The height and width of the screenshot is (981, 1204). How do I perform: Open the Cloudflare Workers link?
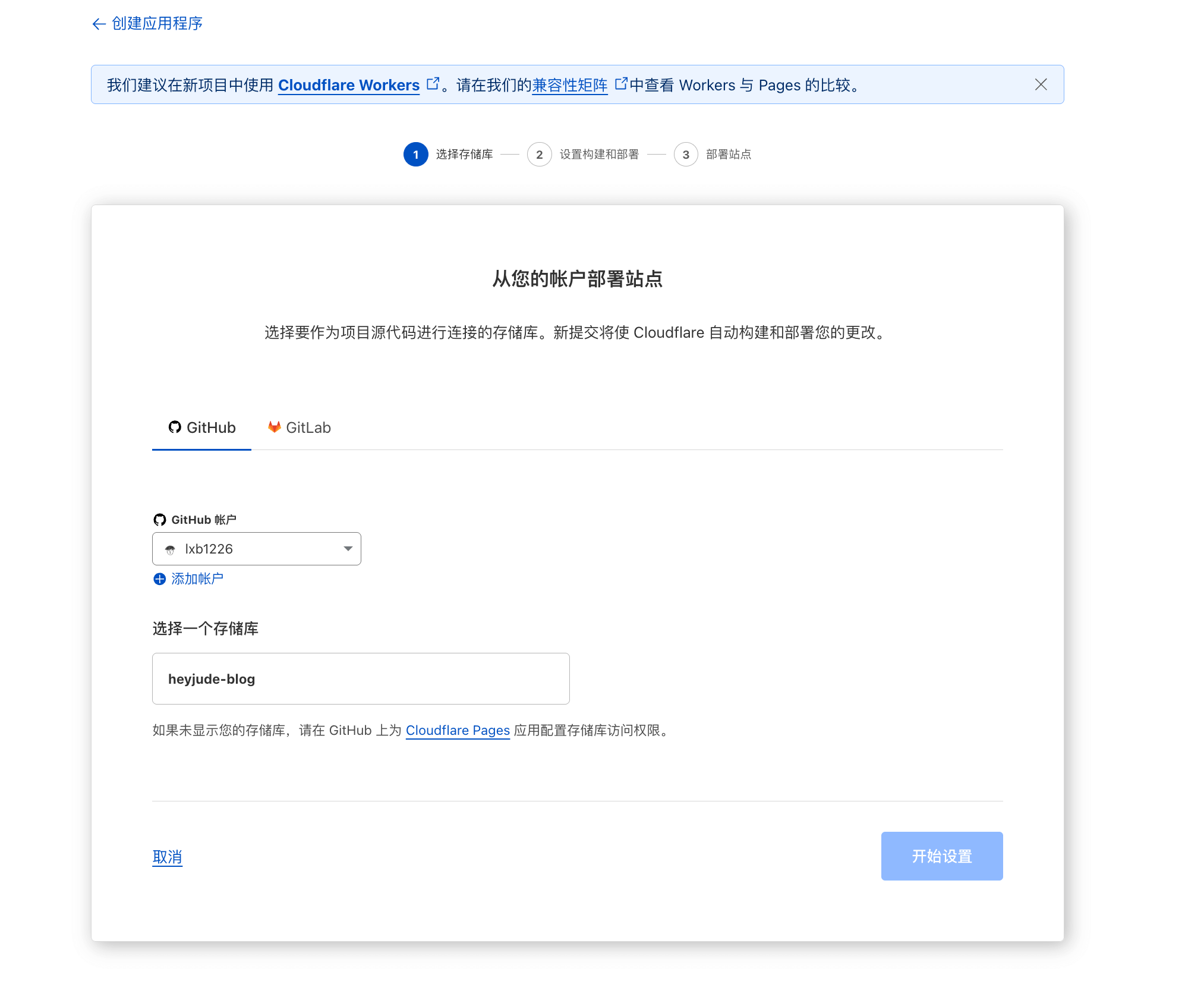pyautogui.click(x=349, y=85)
